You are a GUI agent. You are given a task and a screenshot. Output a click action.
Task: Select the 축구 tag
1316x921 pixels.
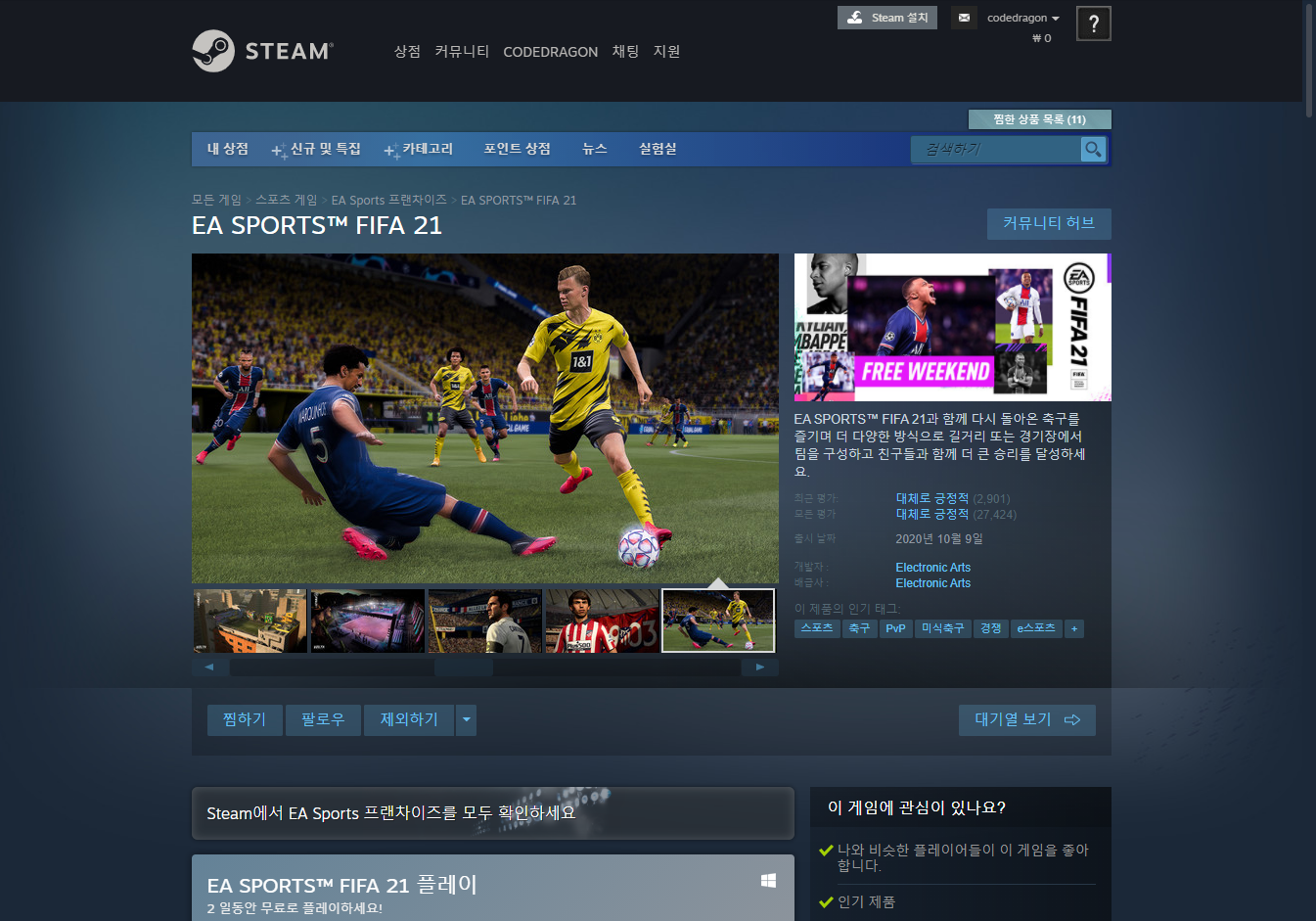tap(859, 628)
